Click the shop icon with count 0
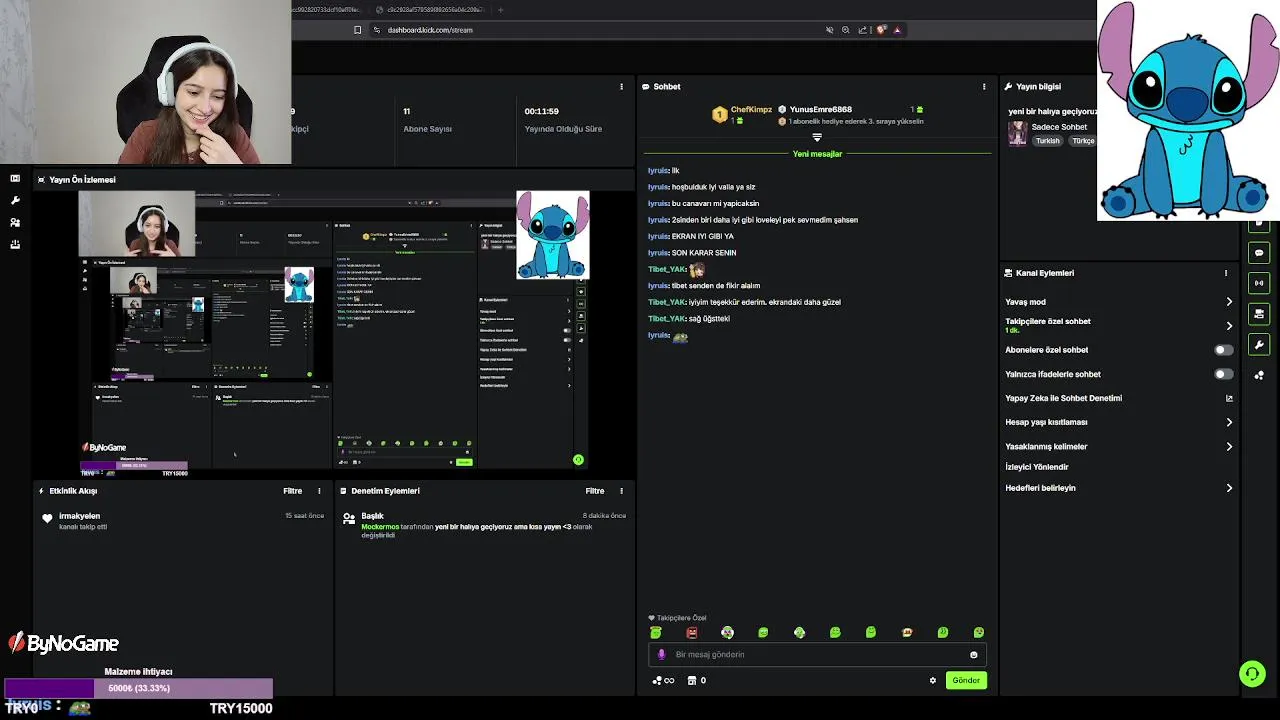The image size is (1280, 720). (x=697, y=680)
